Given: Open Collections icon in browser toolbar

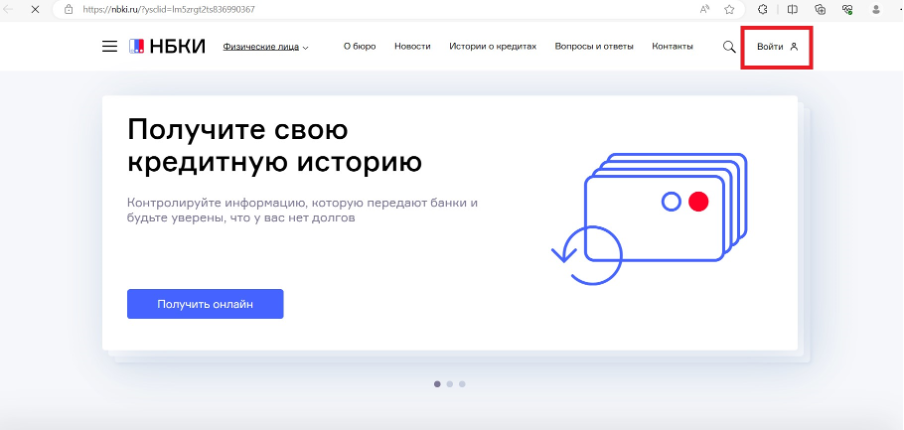Looking at the screenshot, I should click(820, 9).
